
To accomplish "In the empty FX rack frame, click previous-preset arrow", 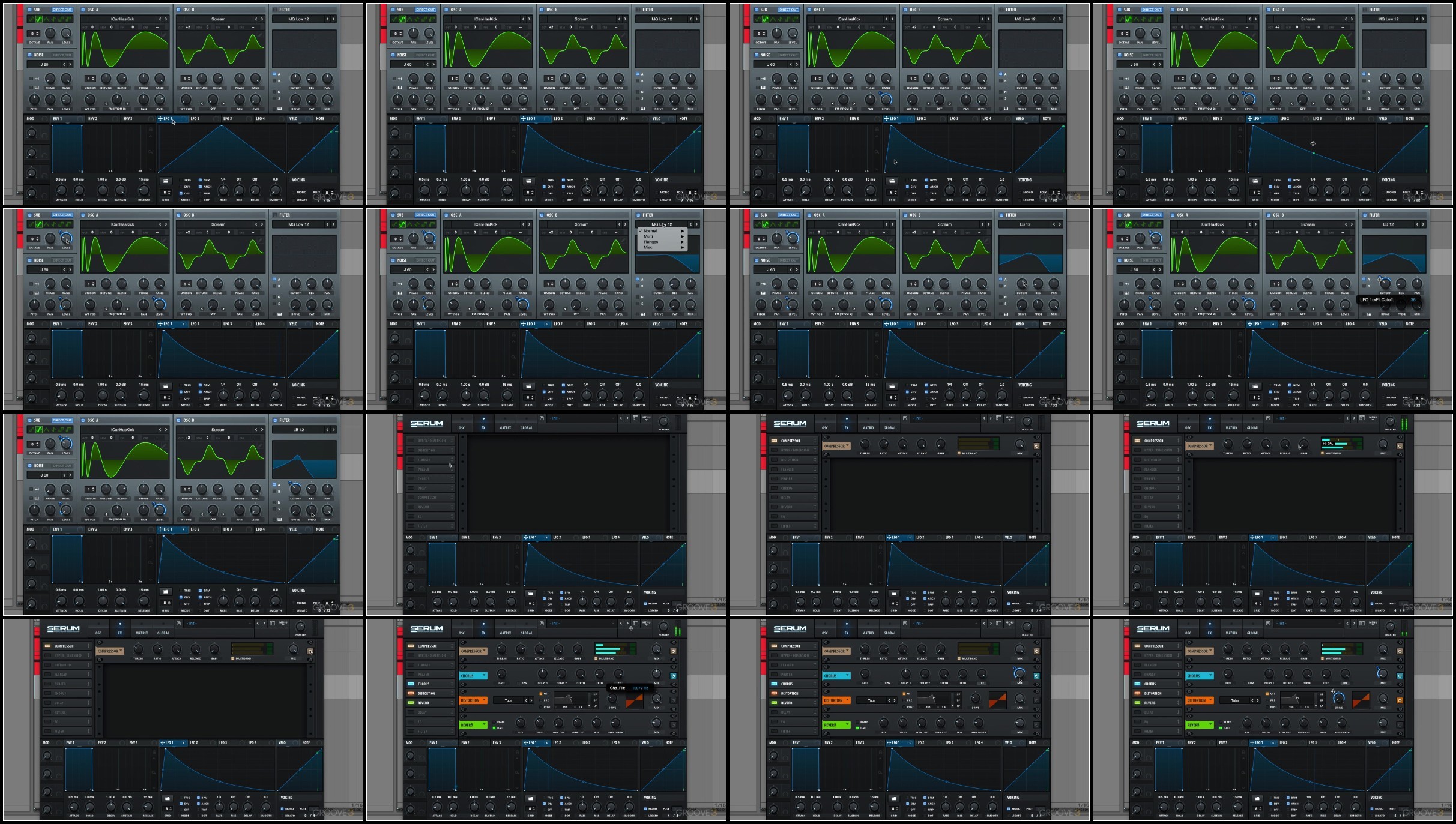I will click(621, 418).
